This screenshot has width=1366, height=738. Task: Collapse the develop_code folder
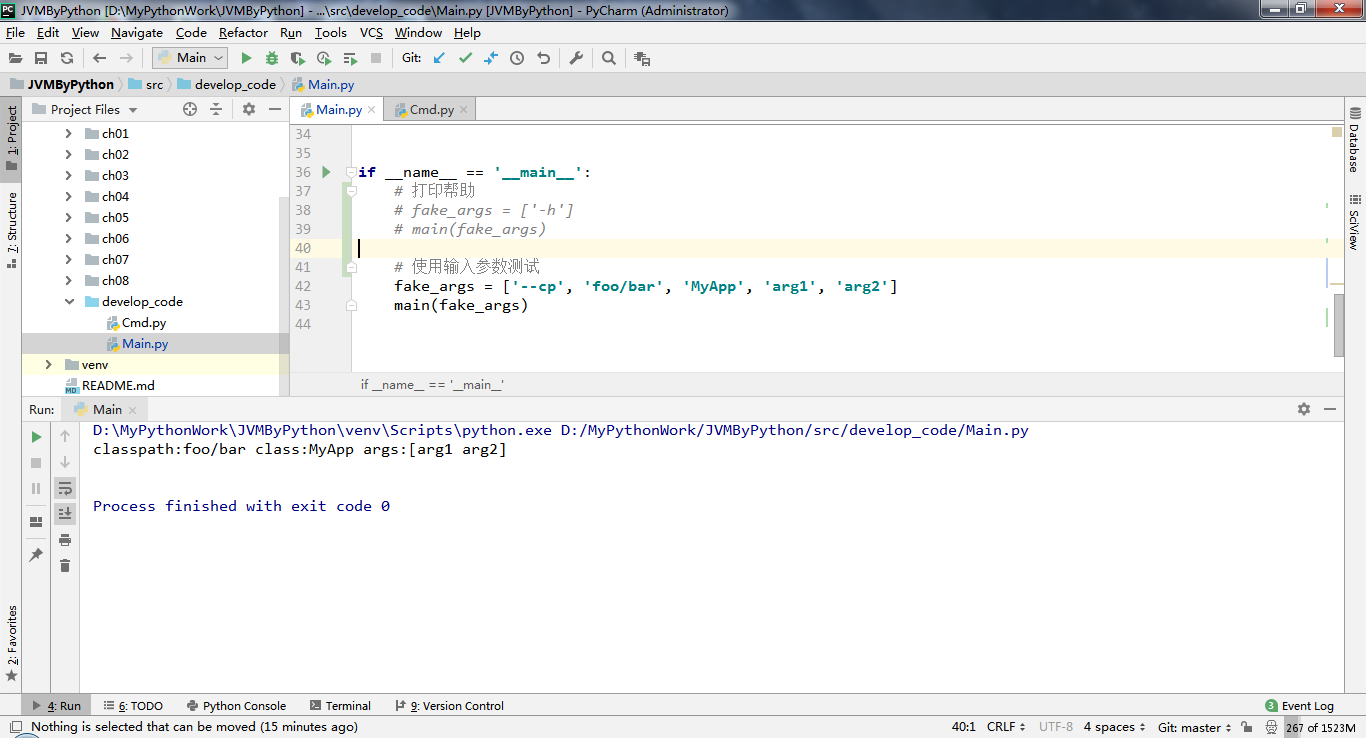coord(69,301)
